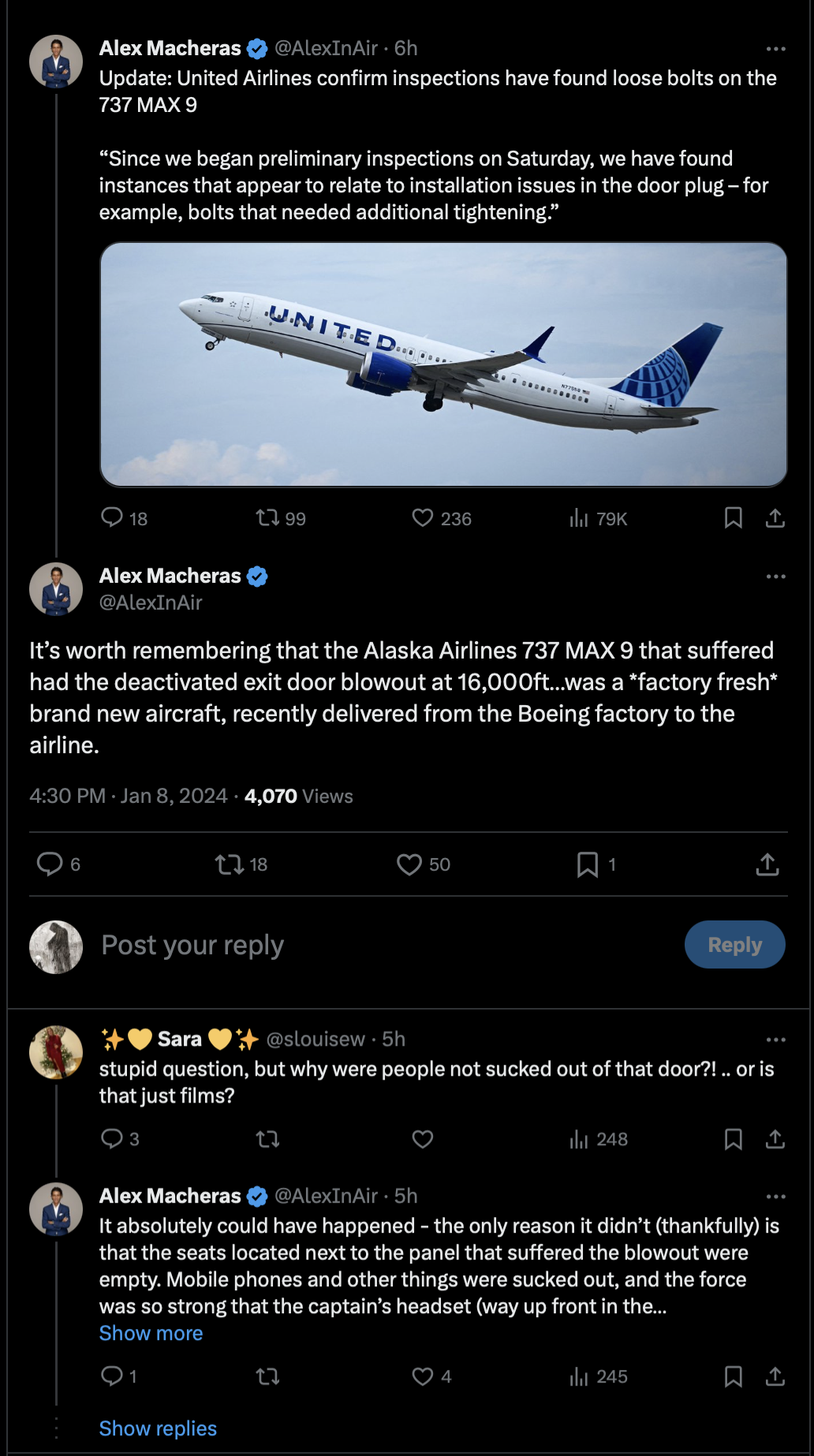
Task: Share the United Airlines update tweet
Action: click(x=775, y=518)
